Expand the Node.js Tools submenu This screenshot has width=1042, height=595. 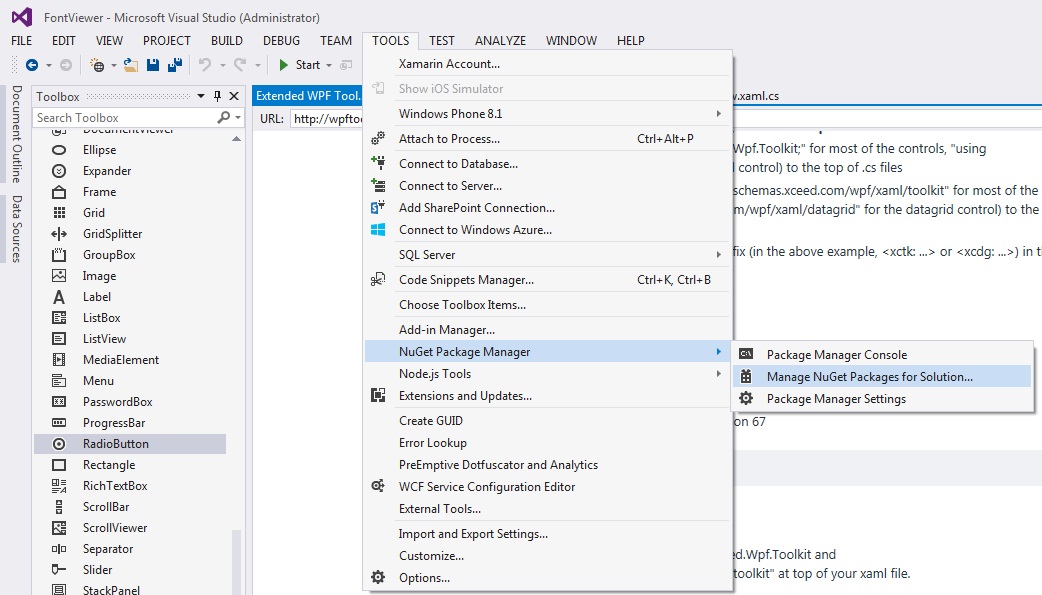(x=718, y=374)
